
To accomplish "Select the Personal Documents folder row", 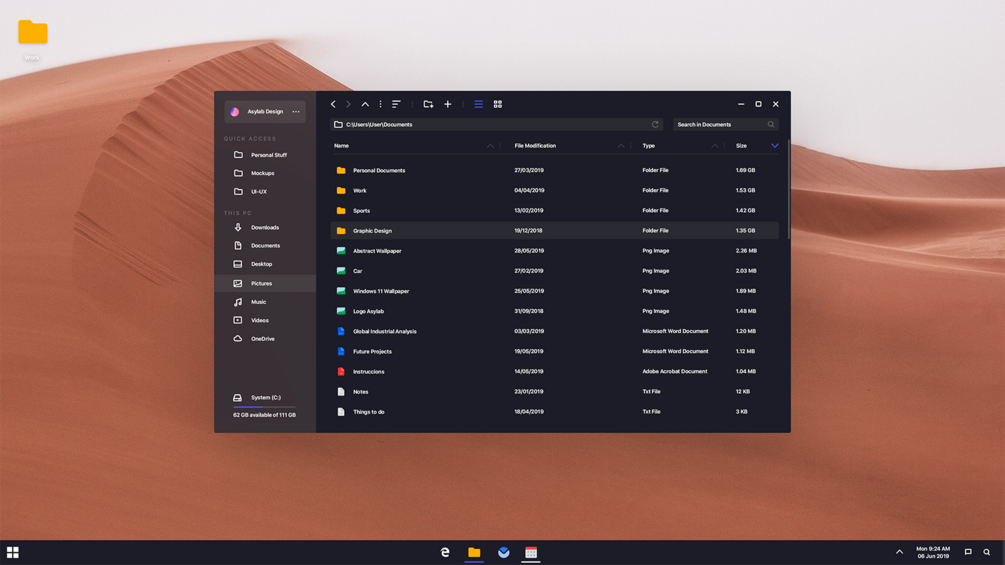I will 554,170.
